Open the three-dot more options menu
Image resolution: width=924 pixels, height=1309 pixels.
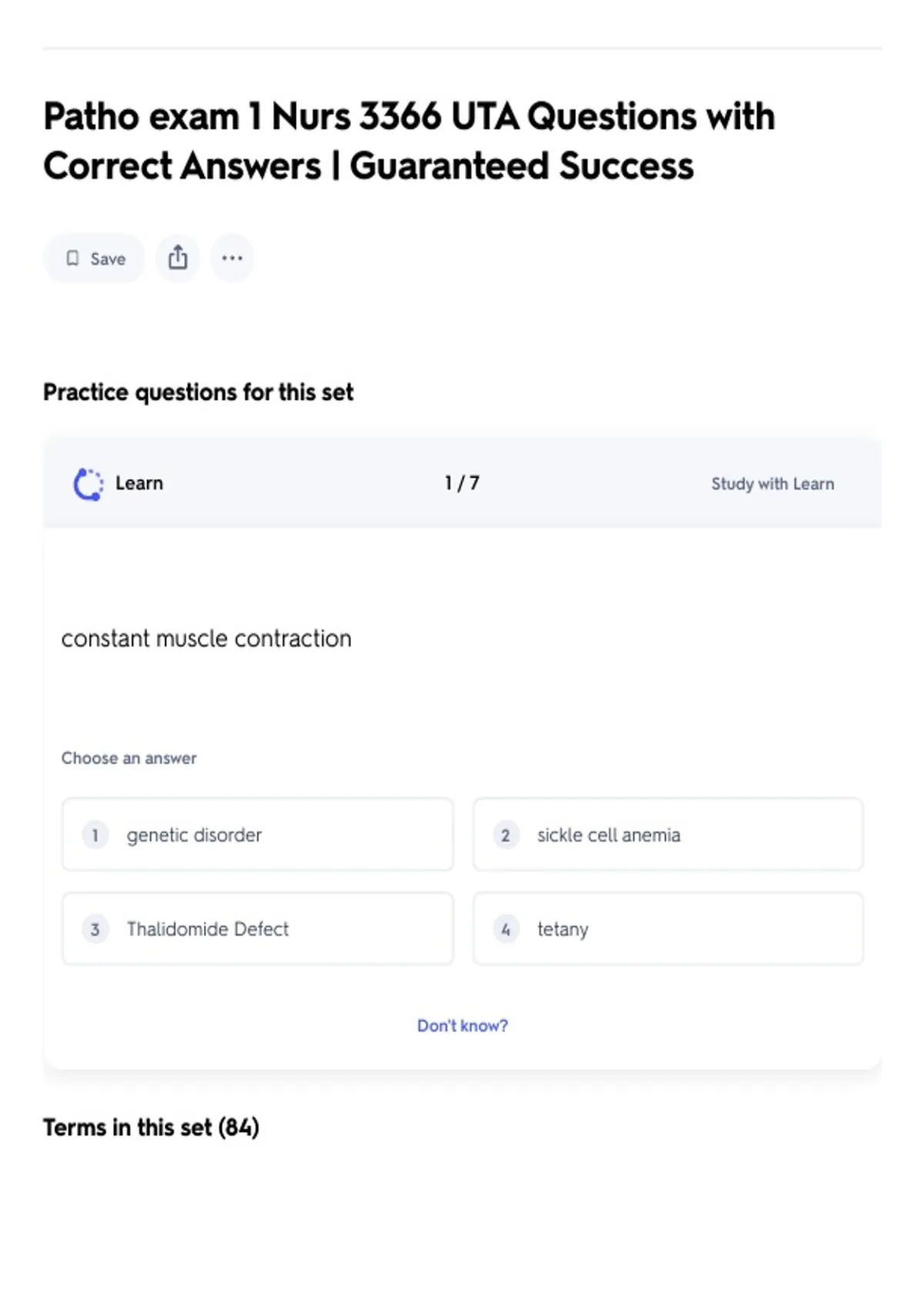point(232,258)
